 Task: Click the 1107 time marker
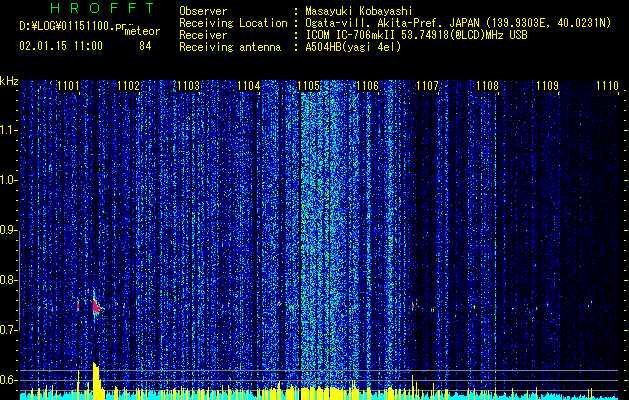[x=427, y=85]
